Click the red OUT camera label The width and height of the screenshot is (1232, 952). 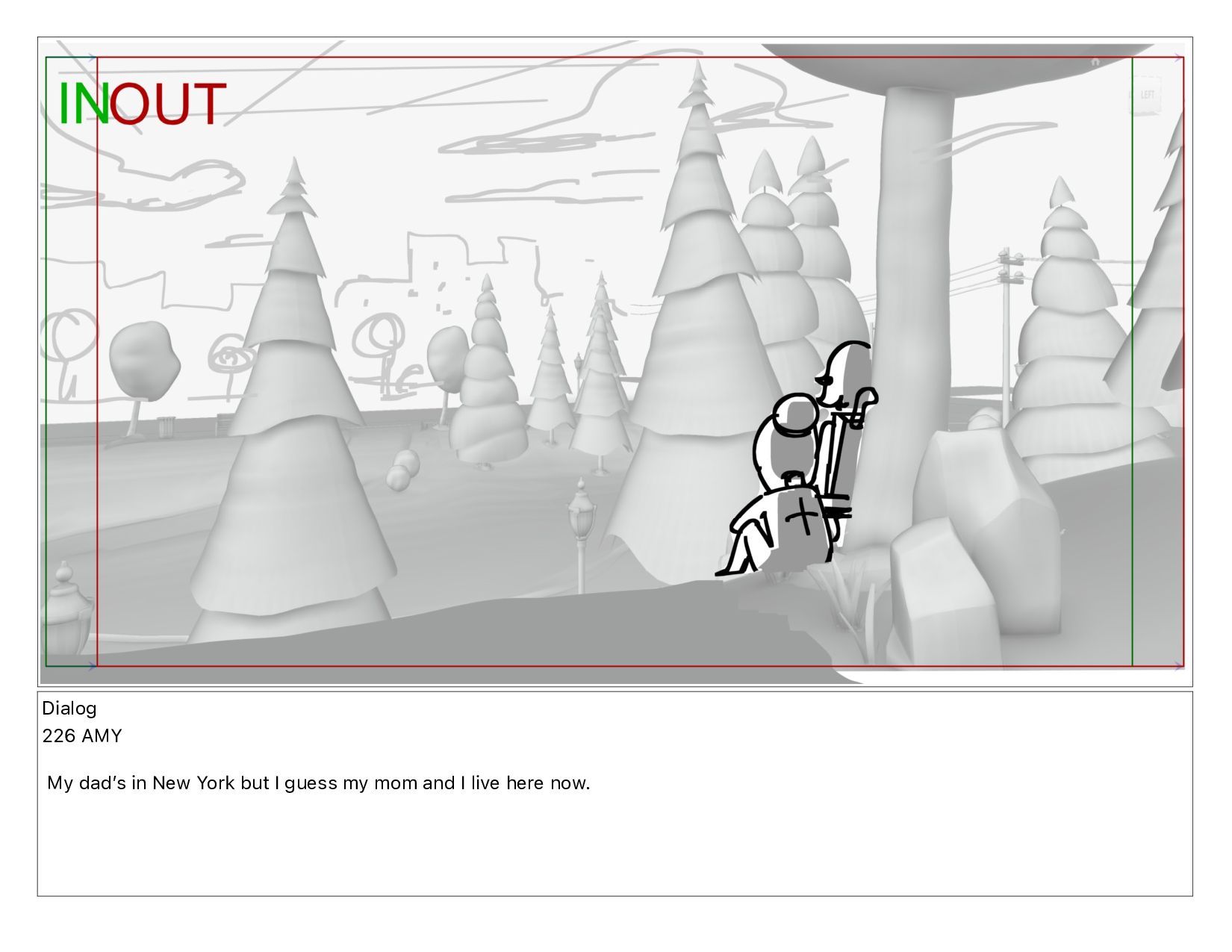click(168, 104)
